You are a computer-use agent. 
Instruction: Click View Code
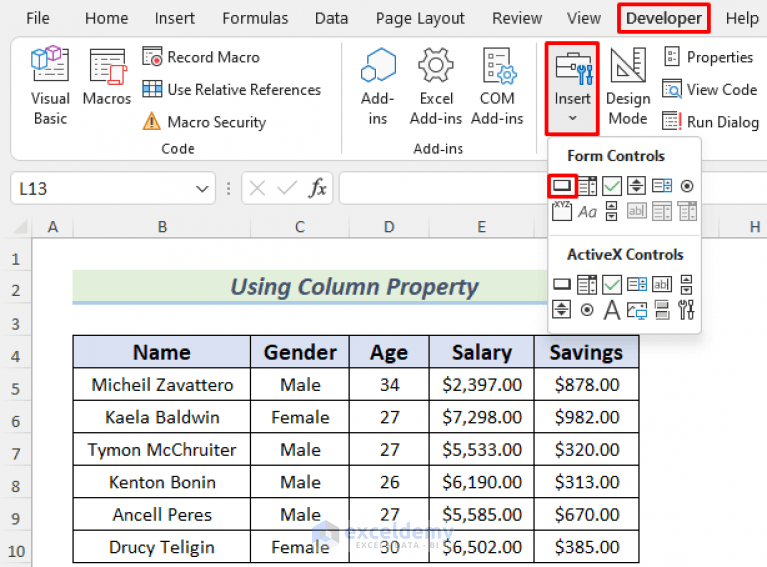[x=709, y=90]
